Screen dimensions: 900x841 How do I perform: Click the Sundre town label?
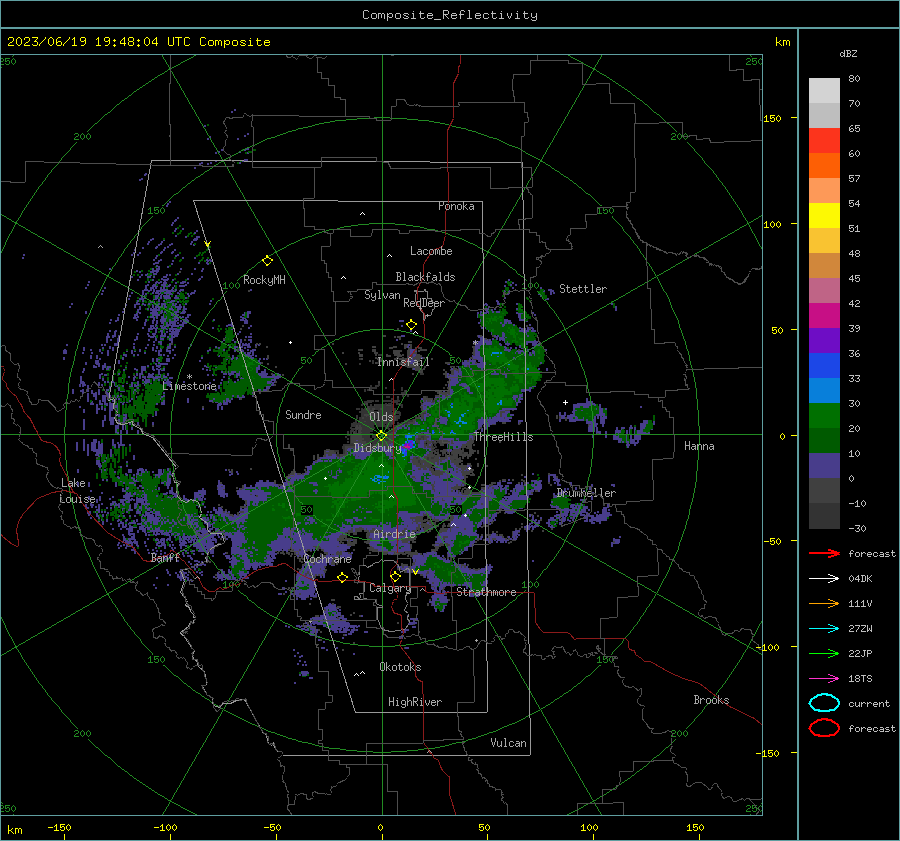[303, 414]
